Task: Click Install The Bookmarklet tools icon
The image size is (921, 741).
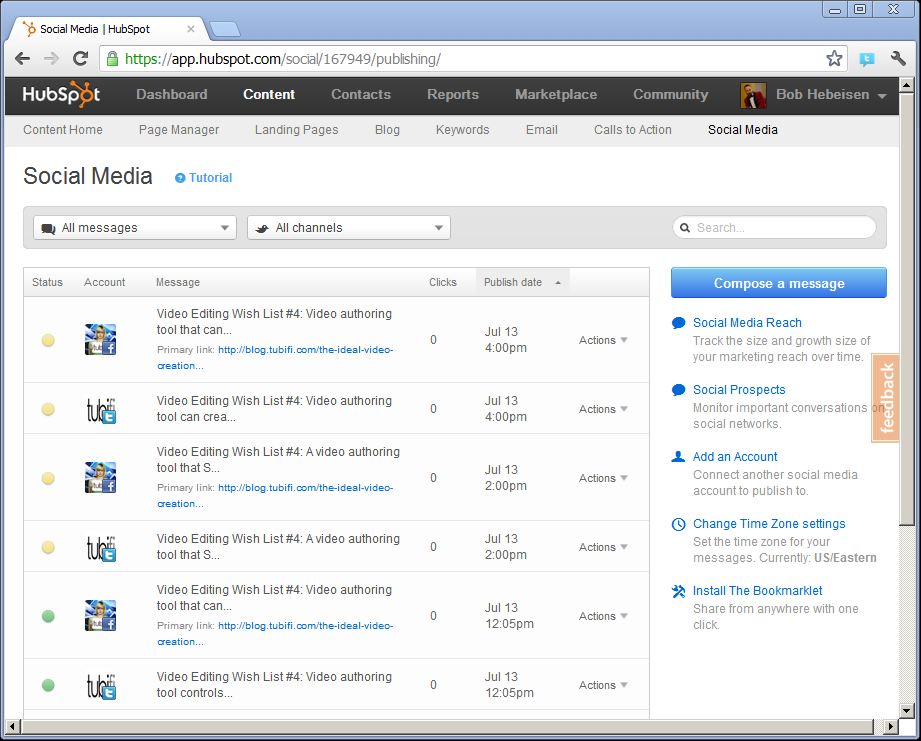Action: coord(679,591)
